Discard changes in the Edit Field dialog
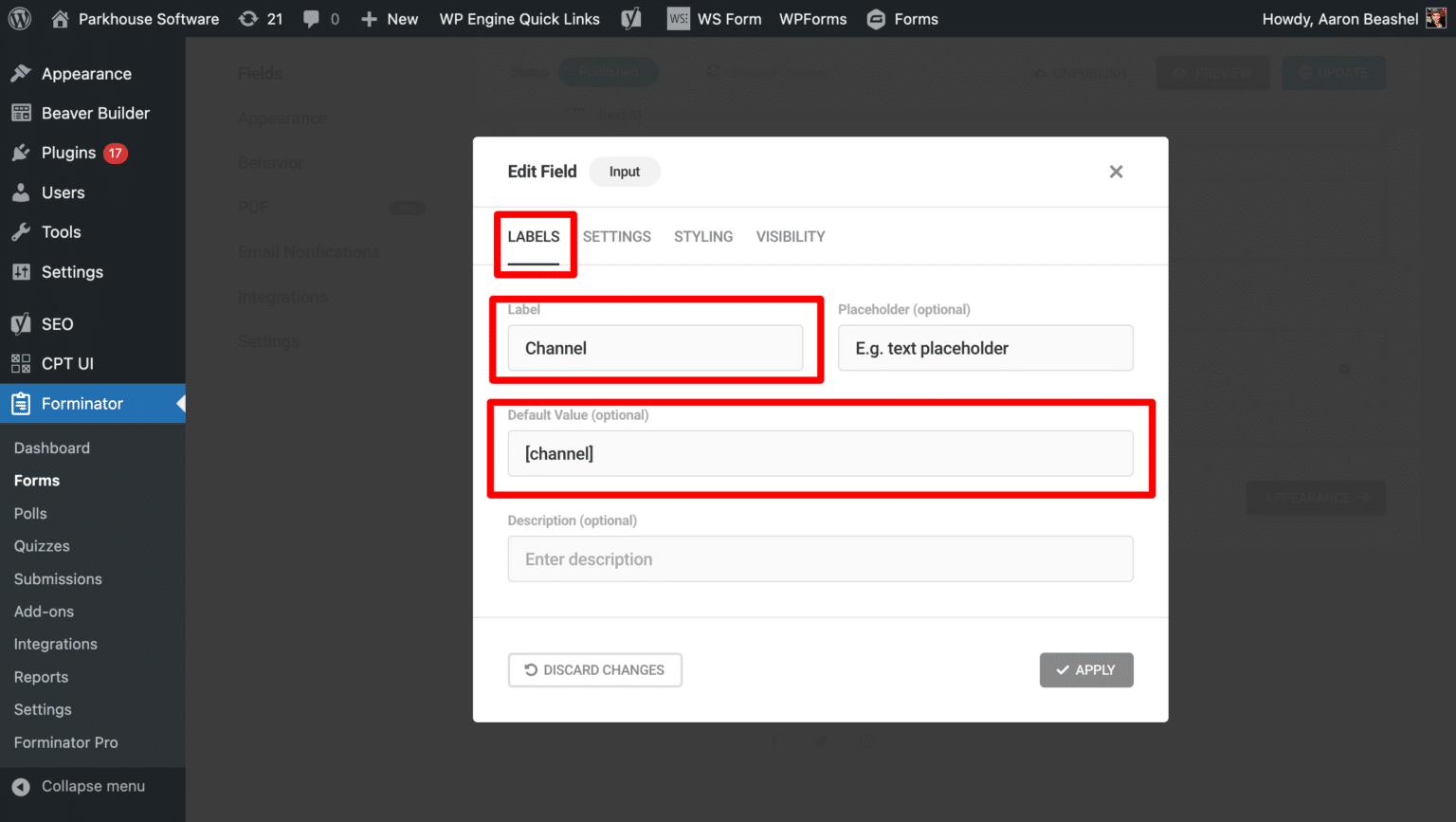This screenshot has height=822, width=1456. [x=594, y=669]
